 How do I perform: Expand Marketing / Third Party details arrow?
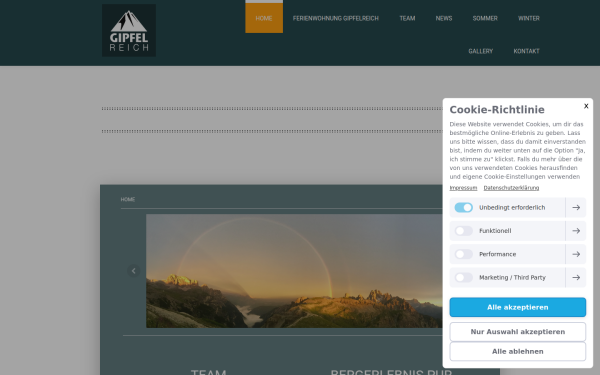tap(576, 277)
